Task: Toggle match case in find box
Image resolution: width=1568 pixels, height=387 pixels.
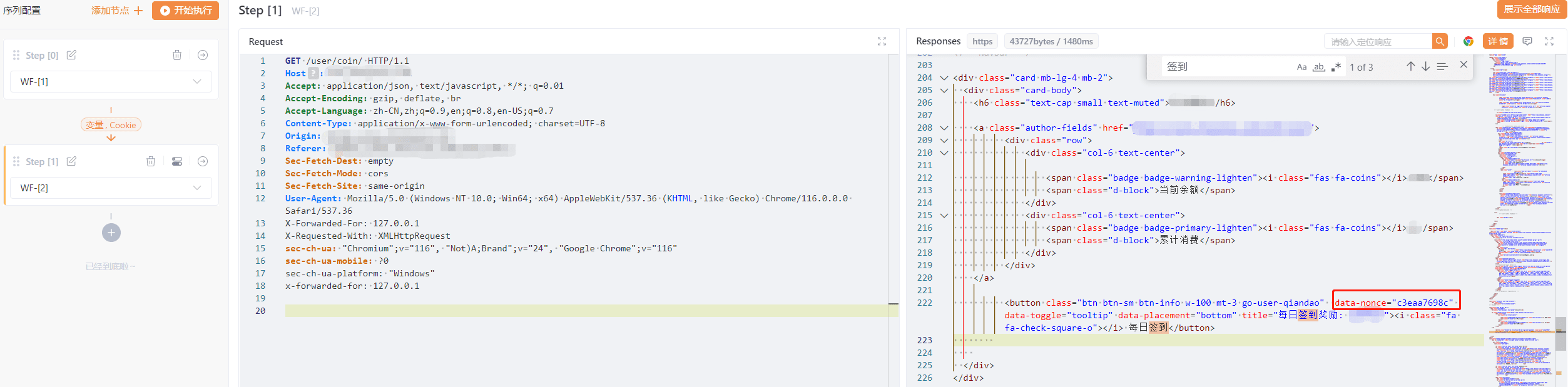Action: 1301,67
